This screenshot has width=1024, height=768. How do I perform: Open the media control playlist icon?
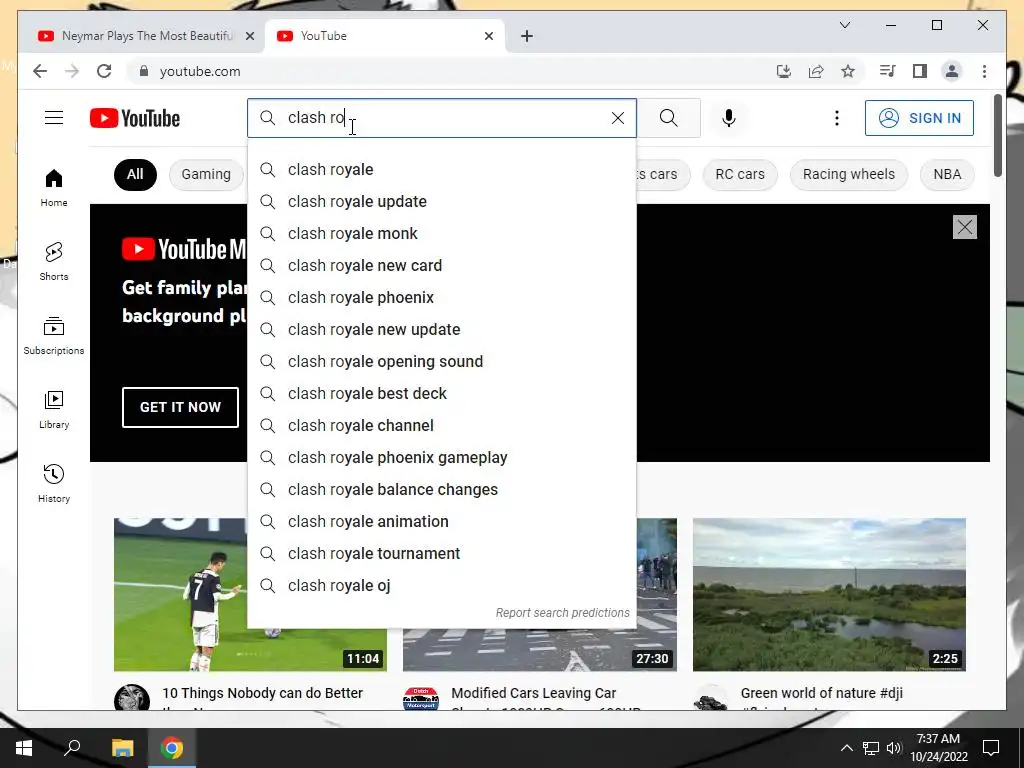click(888, 71)
